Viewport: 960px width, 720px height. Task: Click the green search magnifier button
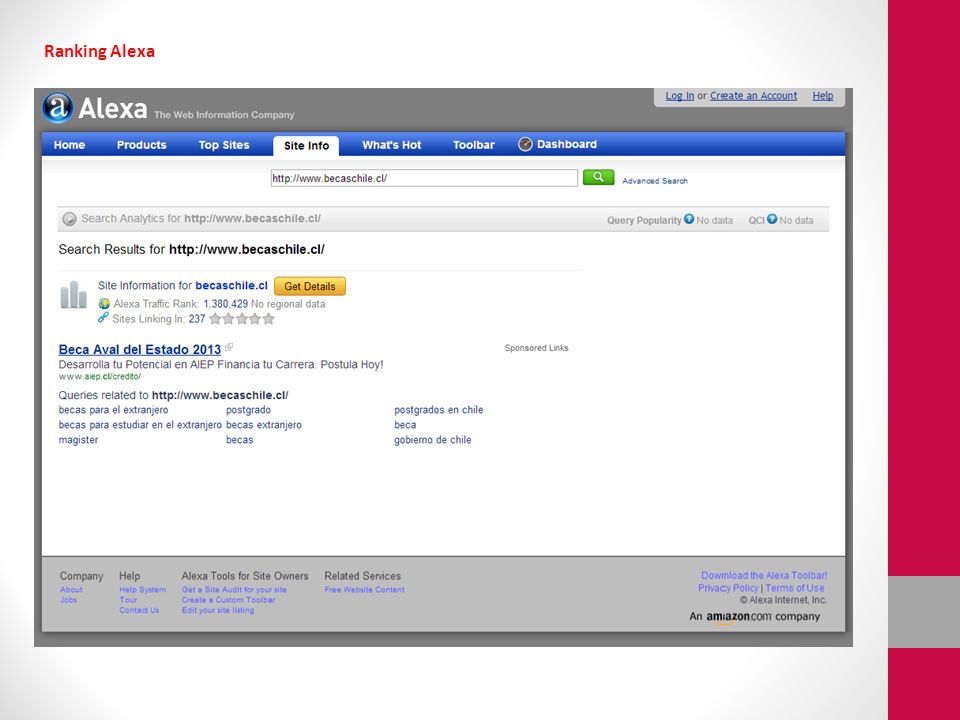tap(598, 178)
